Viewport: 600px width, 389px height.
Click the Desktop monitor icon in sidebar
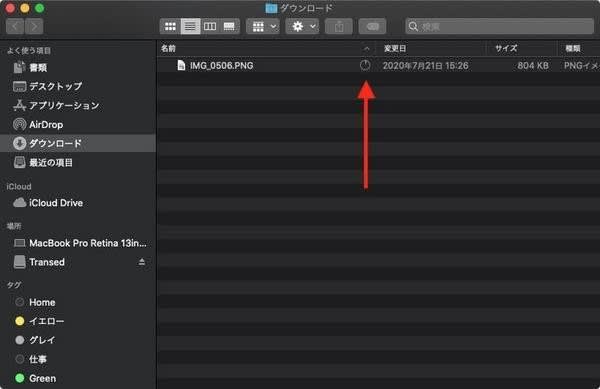pyautogui.click(x=20, y=86)
